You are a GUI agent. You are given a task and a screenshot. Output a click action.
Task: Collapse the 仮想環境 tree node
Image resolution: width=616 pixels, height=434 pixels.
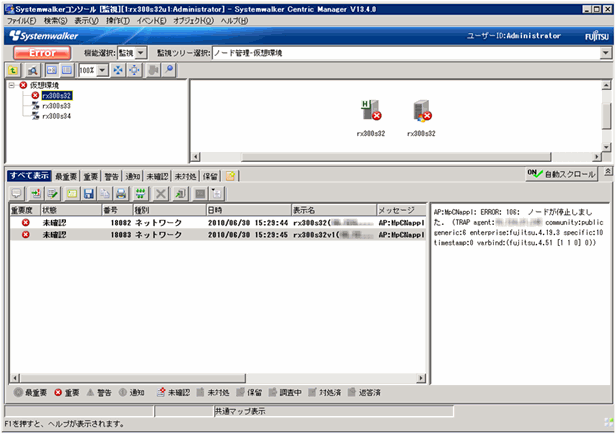tap(12, 85)
